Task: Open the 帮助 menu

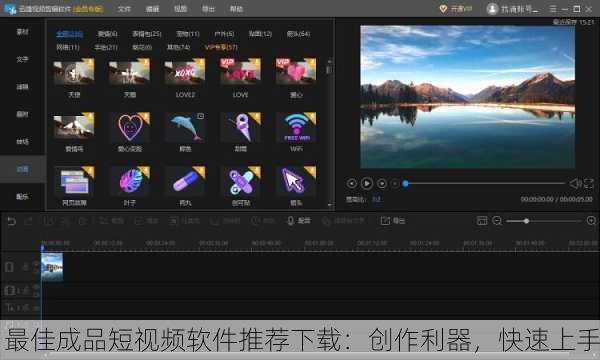Action: [236, 9]
